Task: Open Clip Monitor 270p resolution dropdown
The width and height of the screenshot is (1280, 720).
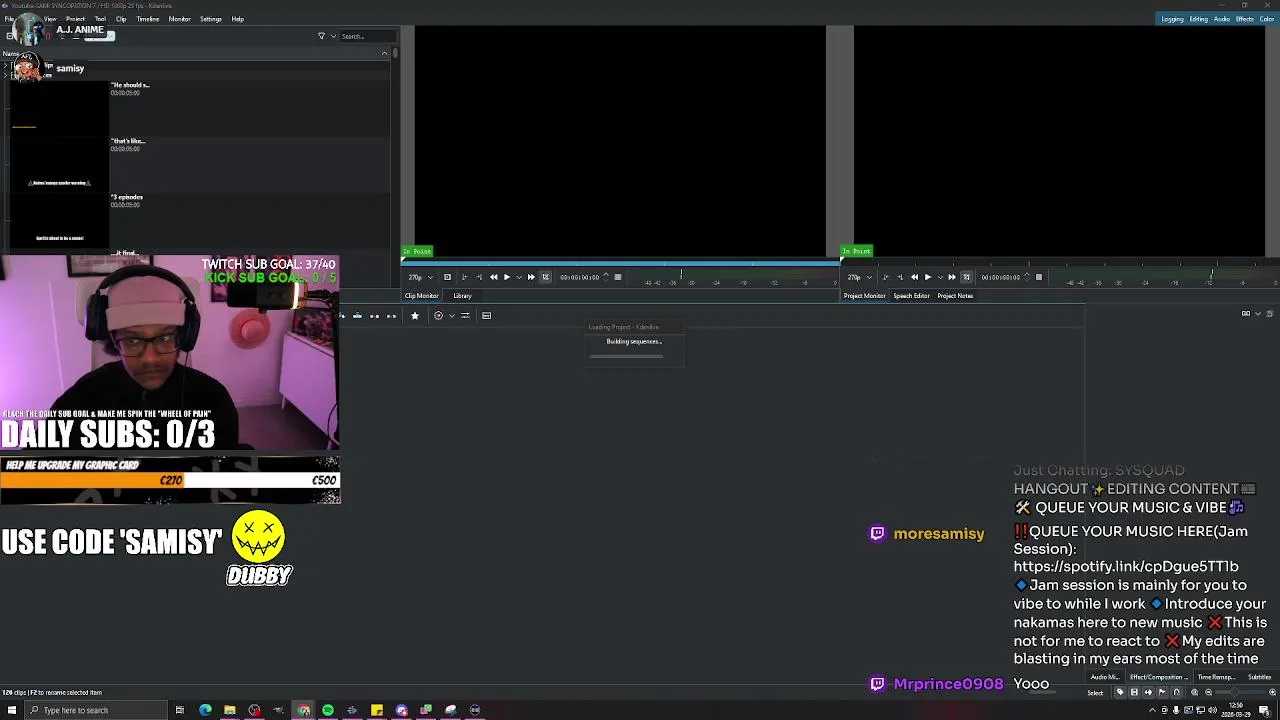Action: (x=421, y=277)
